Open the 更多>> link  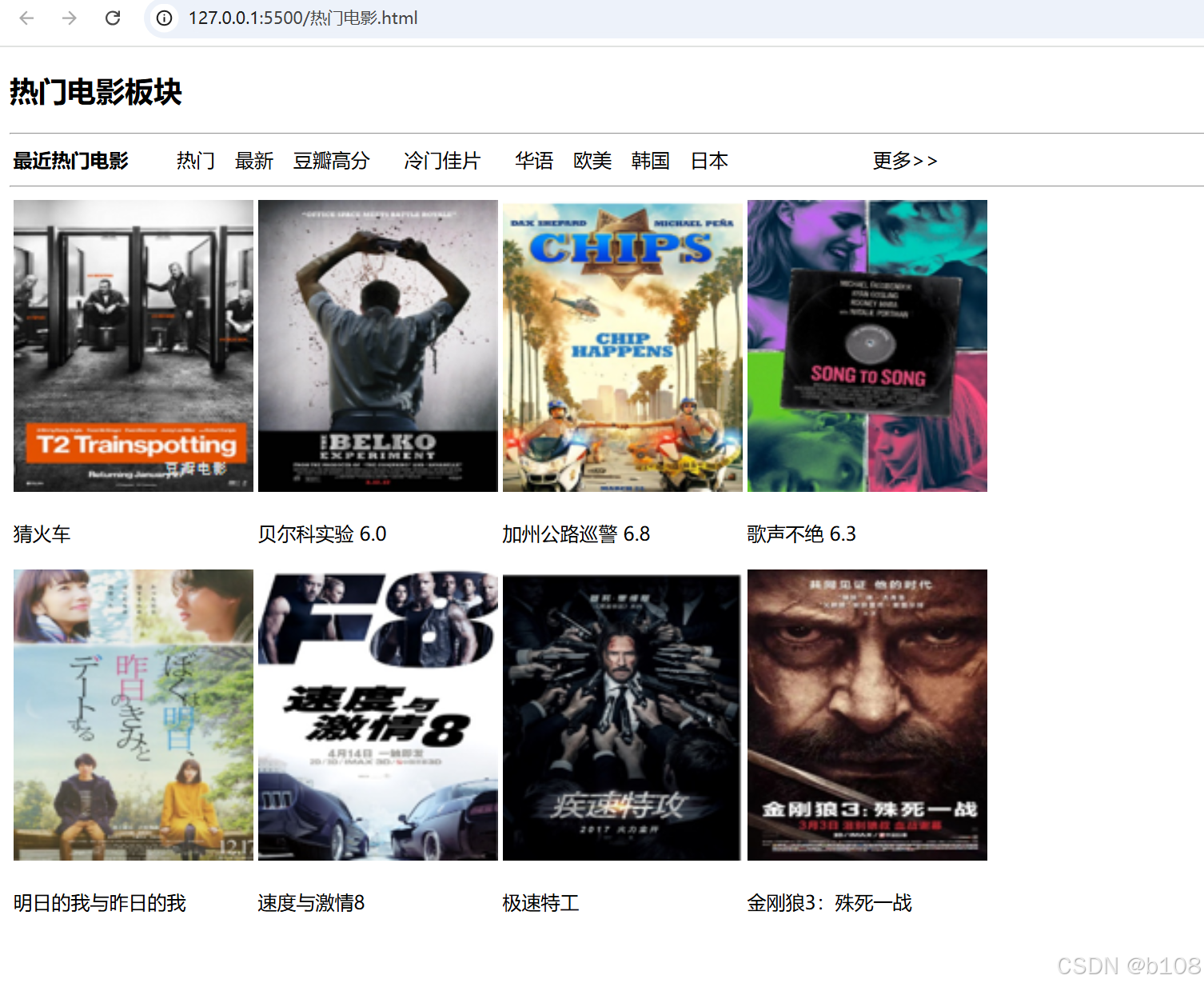(x=905, y=161)
